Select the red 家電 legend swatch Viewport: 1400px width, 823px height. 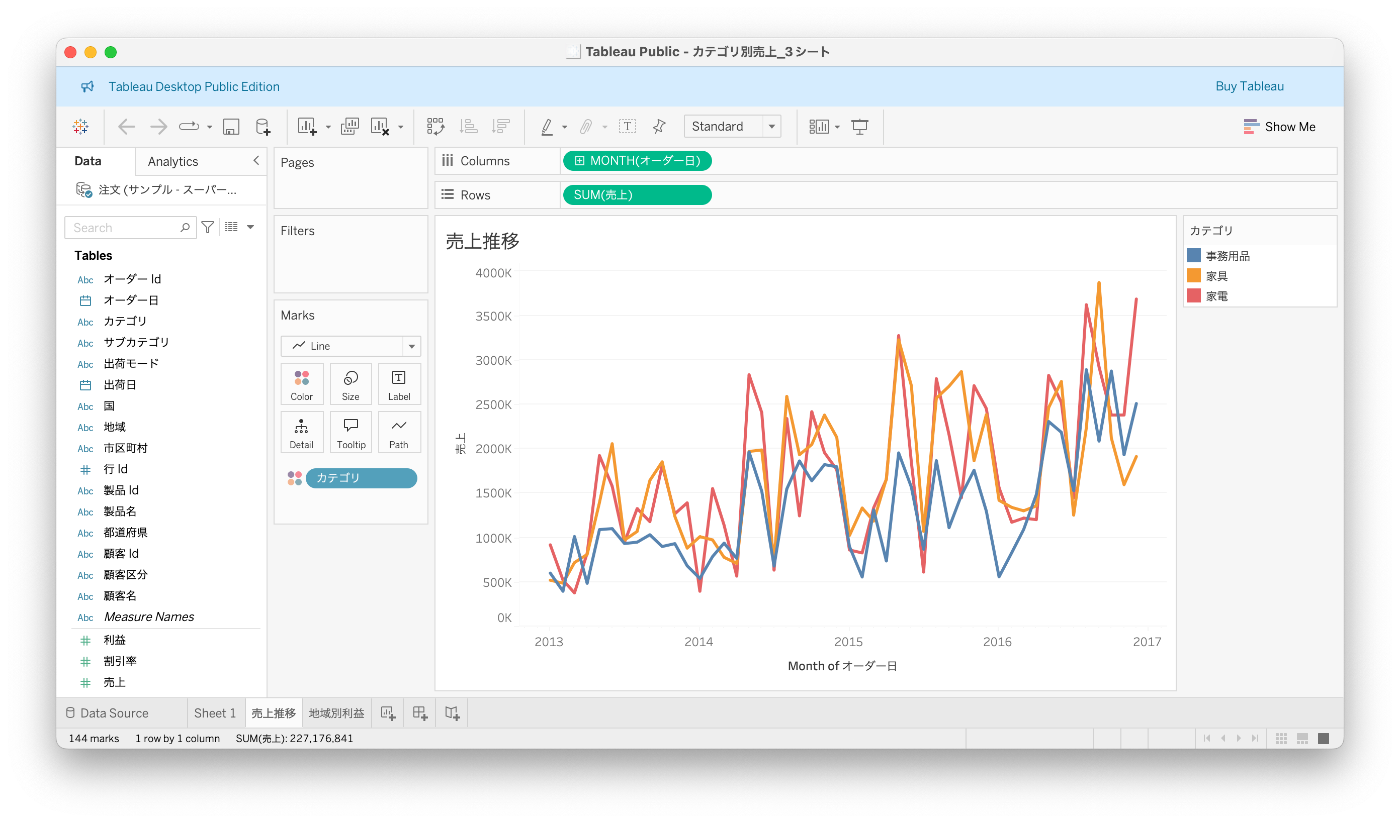pos(1194,296)
